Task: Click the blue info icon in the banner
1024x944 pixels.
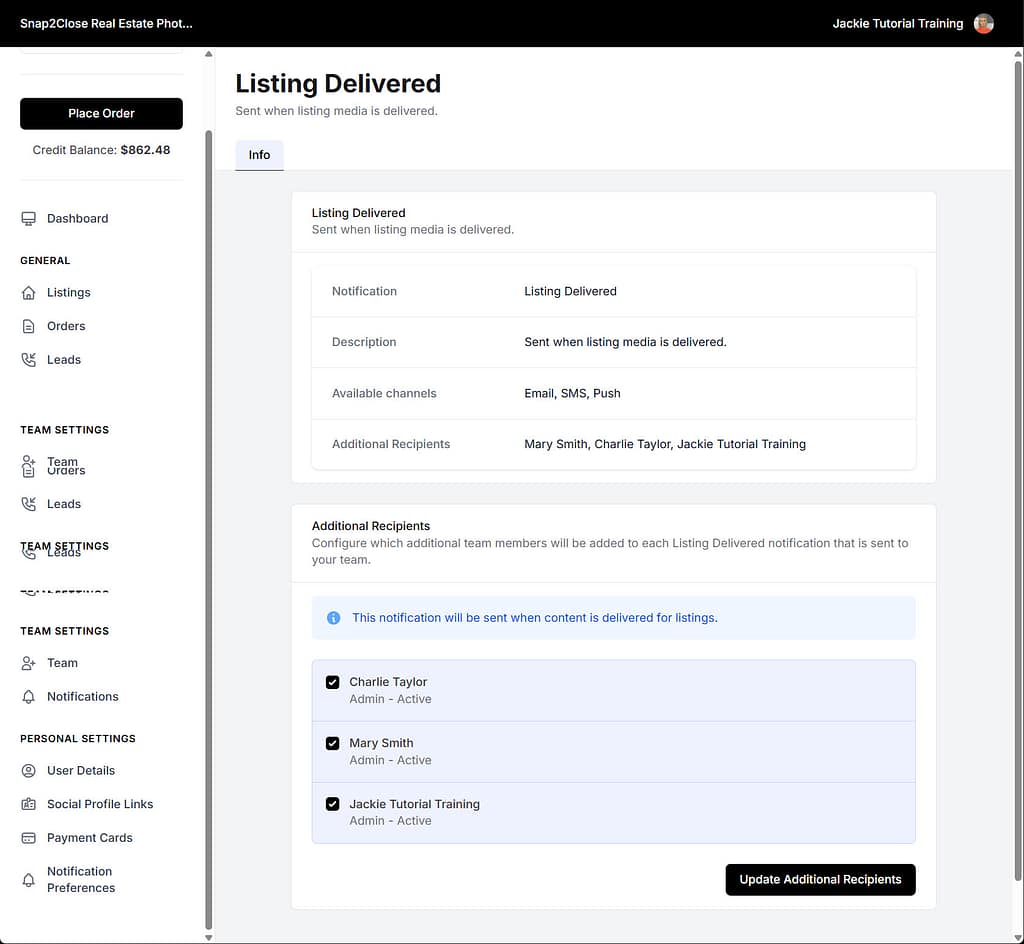Action: 333,617
